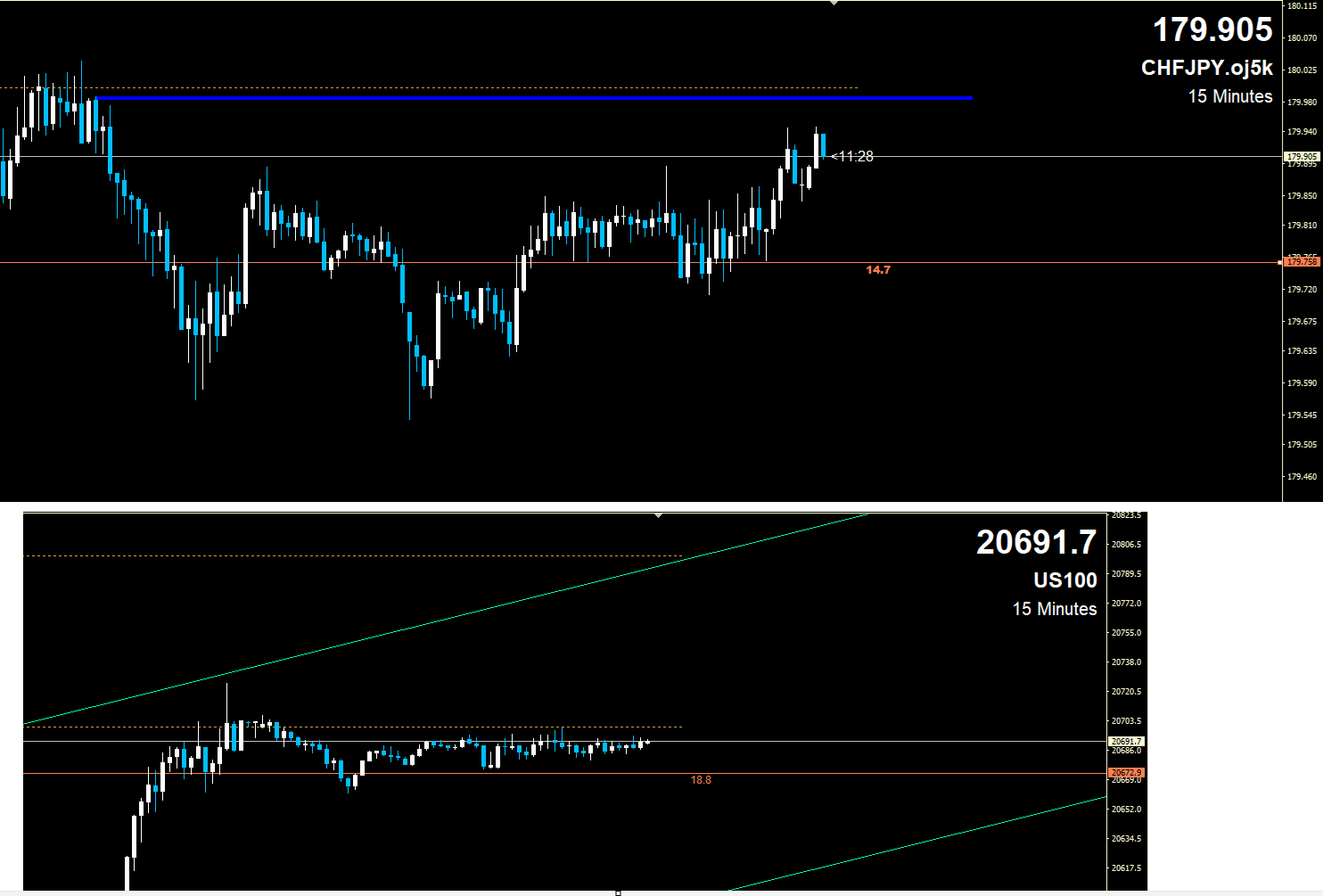Click the 20691.7 current price tag
Screen dimensions: 1323x896
(1126, 741)
